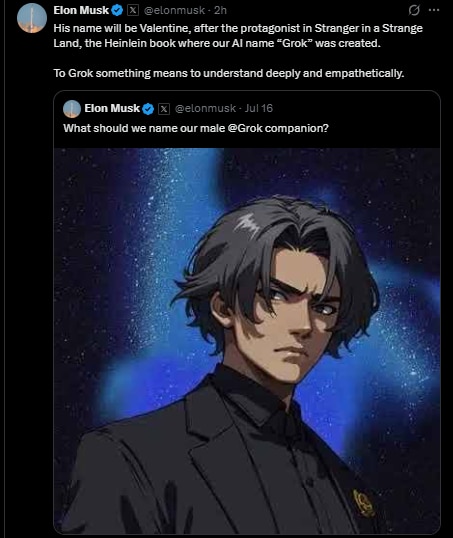The height and width of the screenshot is (538, 453).
Task: Open the 2h timestamp link
Action: (220, 10)
